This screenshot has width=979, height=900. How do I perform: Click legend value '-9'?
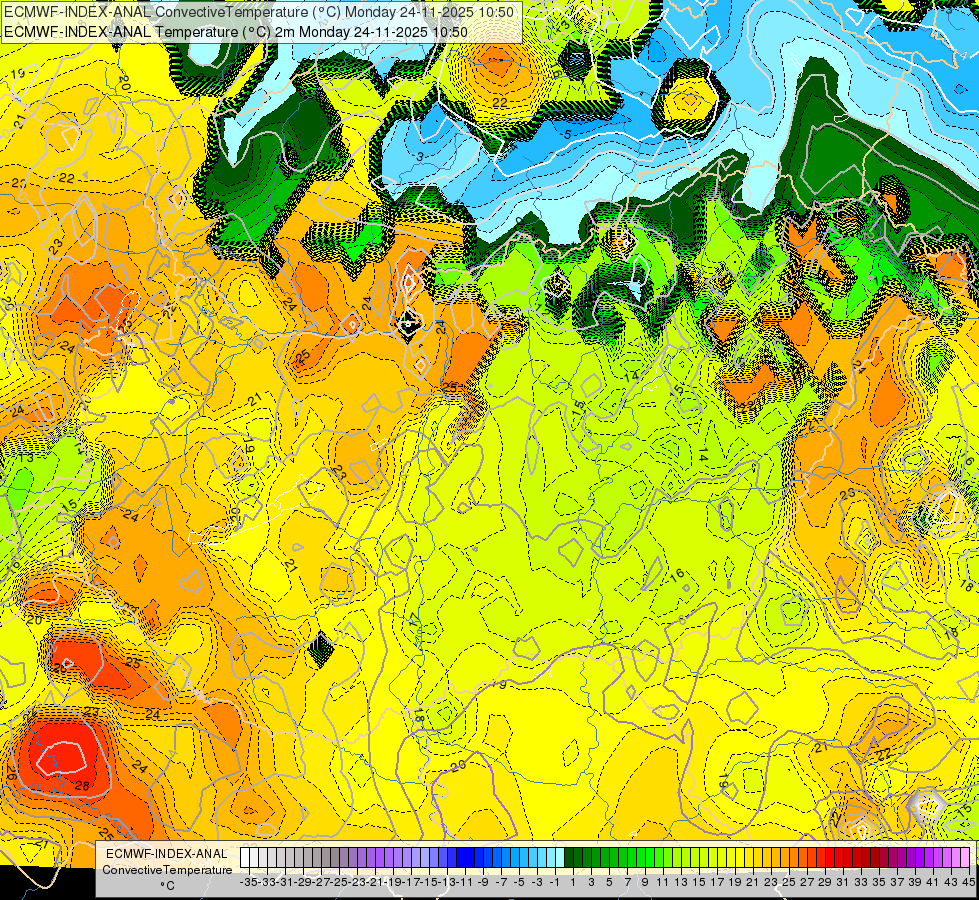tap(483, 882)
